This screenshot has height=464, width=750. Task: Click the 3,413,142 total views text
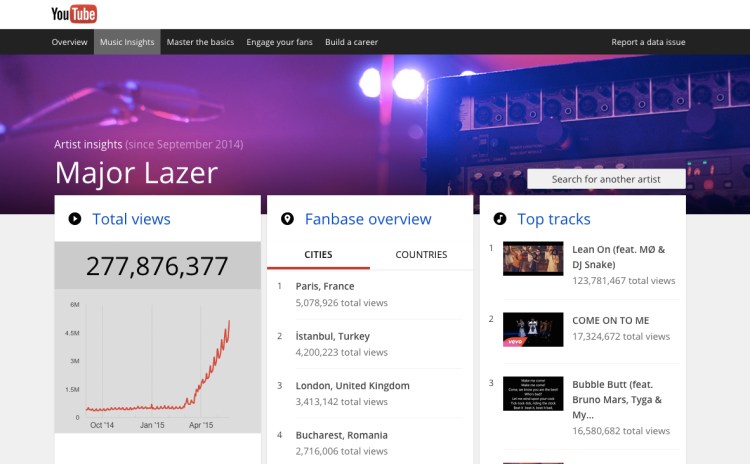click(x=342, y=402)
